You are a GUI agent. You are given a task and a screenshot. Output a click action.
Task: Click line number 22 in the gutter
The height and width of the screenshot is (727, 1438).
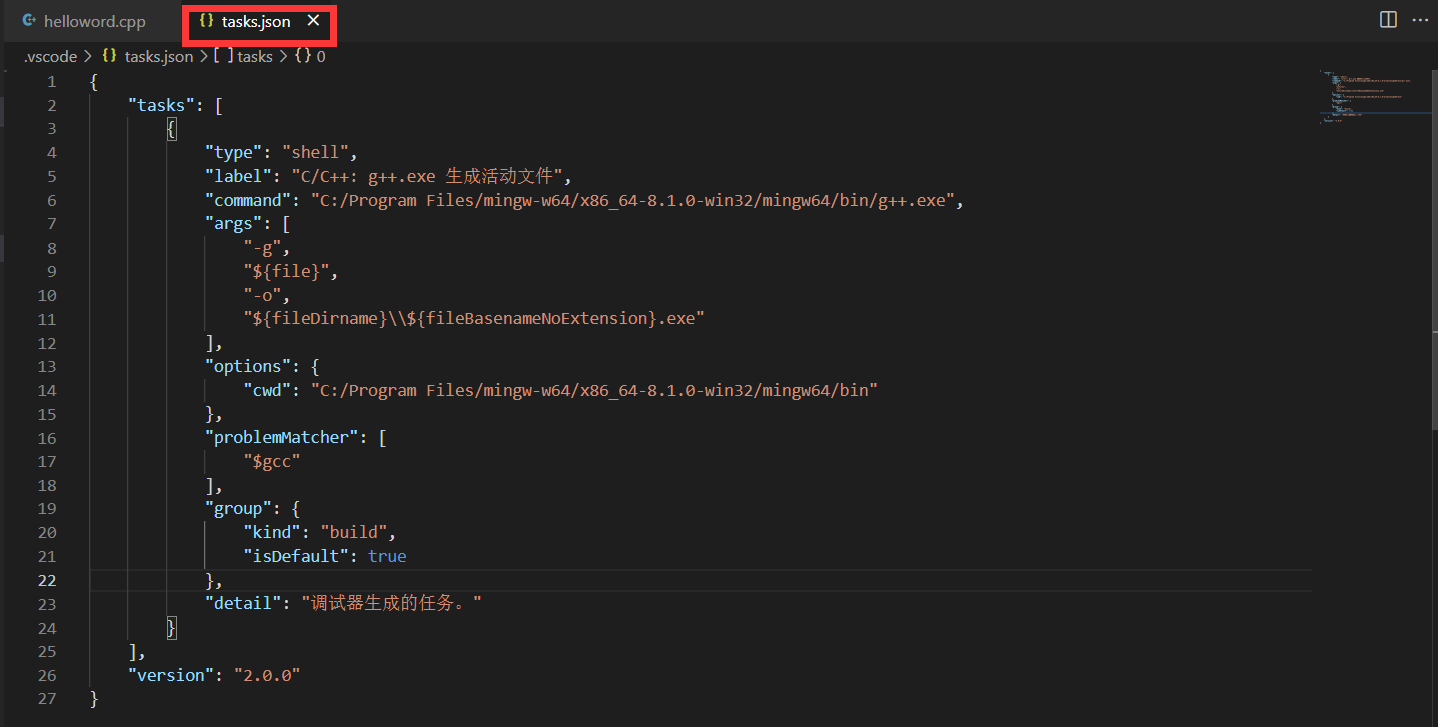pyautogui.click(x=47, y=580)
